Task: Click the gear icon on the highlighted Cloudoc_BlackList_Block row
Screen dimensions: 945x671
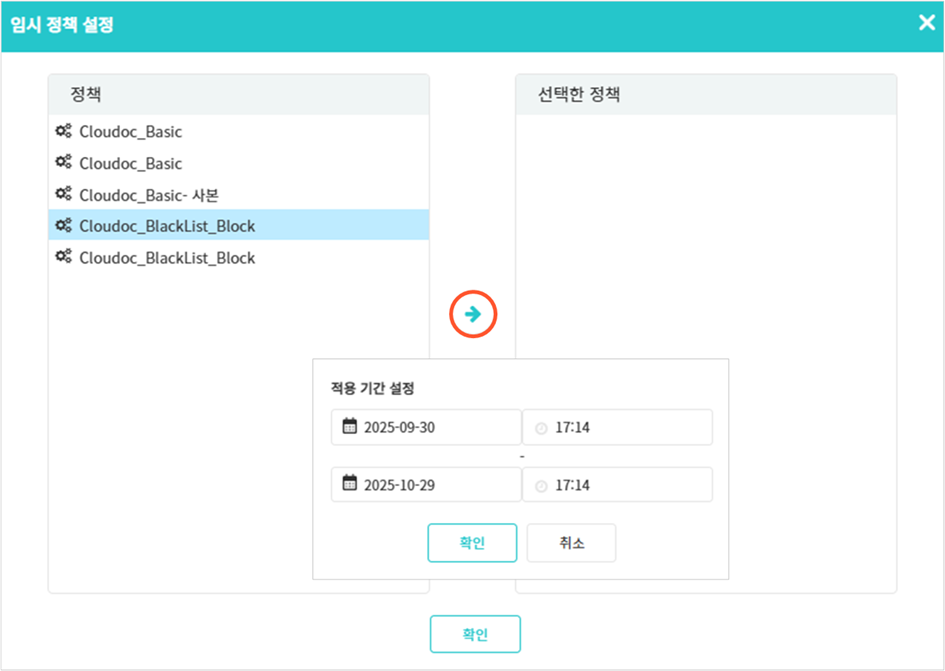Action: point(63,226)
